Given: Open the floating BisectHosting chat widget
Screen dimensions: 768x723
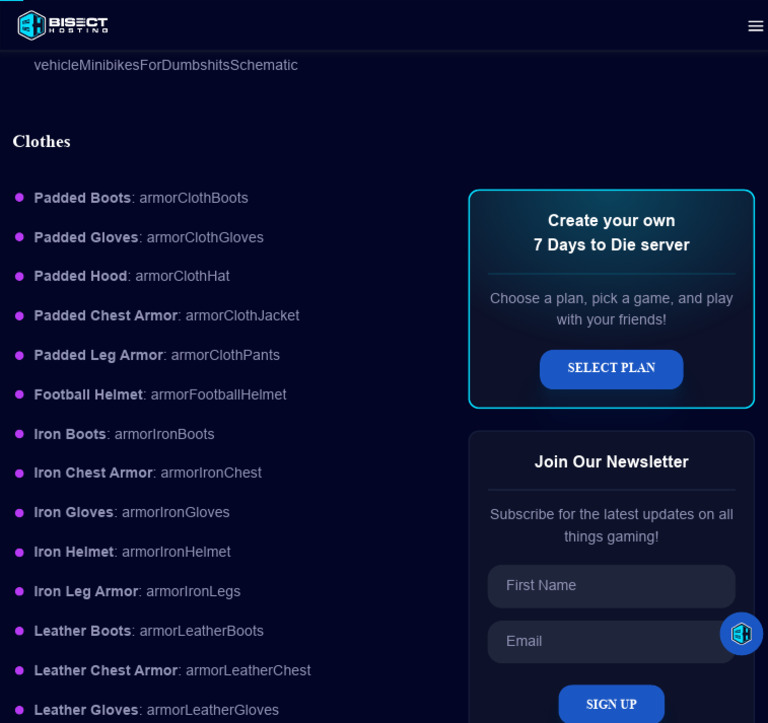Looking at the screenshot, I should [741, 633].
